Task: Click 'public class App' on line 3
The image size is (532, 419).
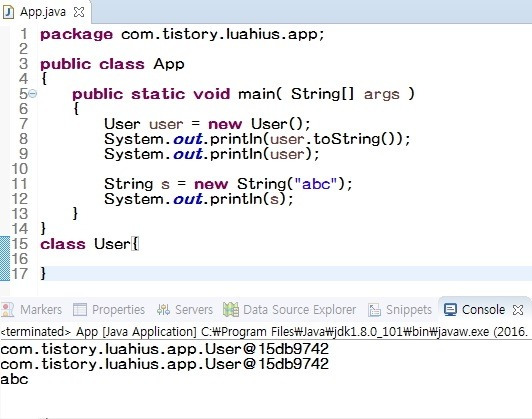Action: (112, 64)
